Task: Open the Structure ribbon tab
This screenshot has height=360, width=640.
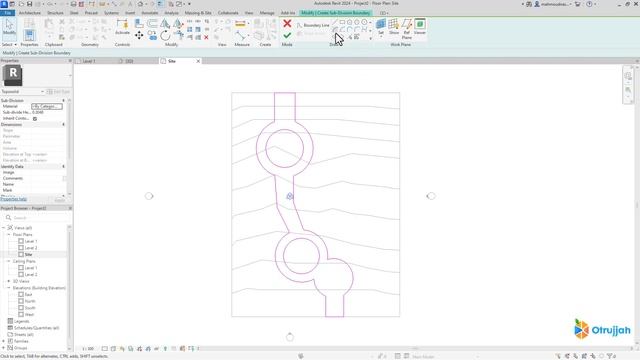Action: point(55,13)
